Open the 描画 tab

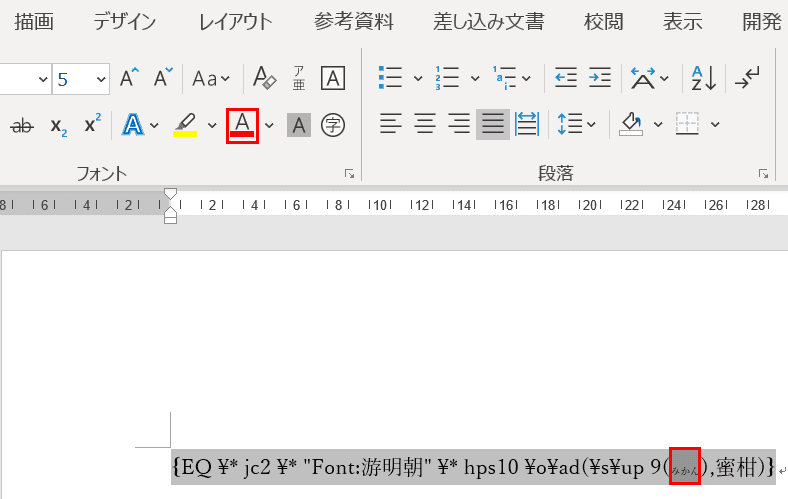pyautogui.click(x=34, y=22)
